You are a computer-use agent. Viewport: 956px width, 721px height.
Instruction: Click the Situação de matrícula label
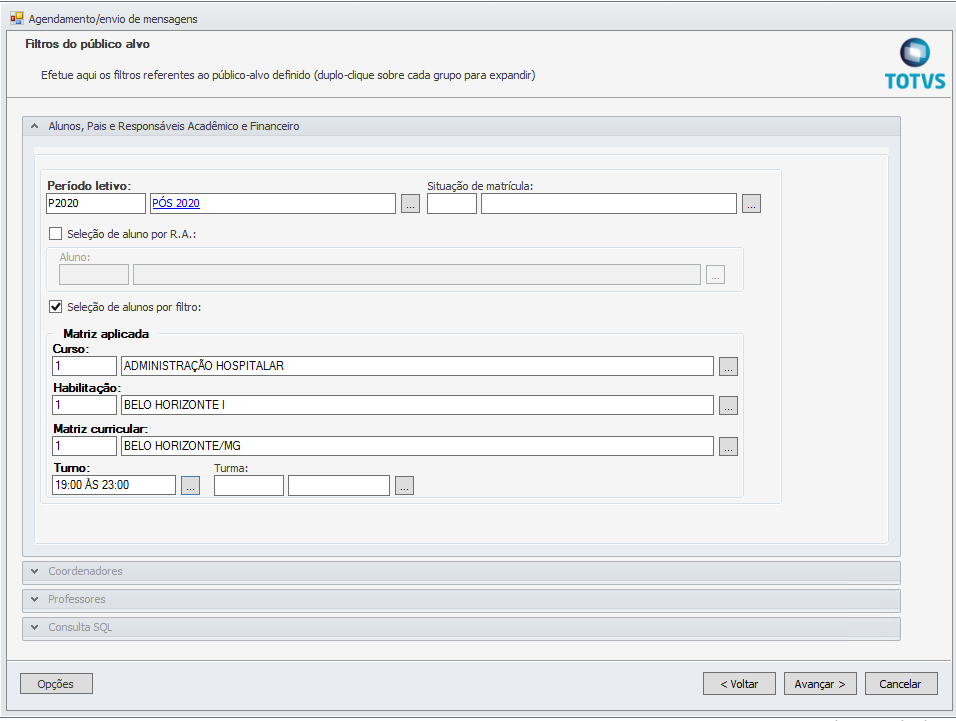(480, 186)
